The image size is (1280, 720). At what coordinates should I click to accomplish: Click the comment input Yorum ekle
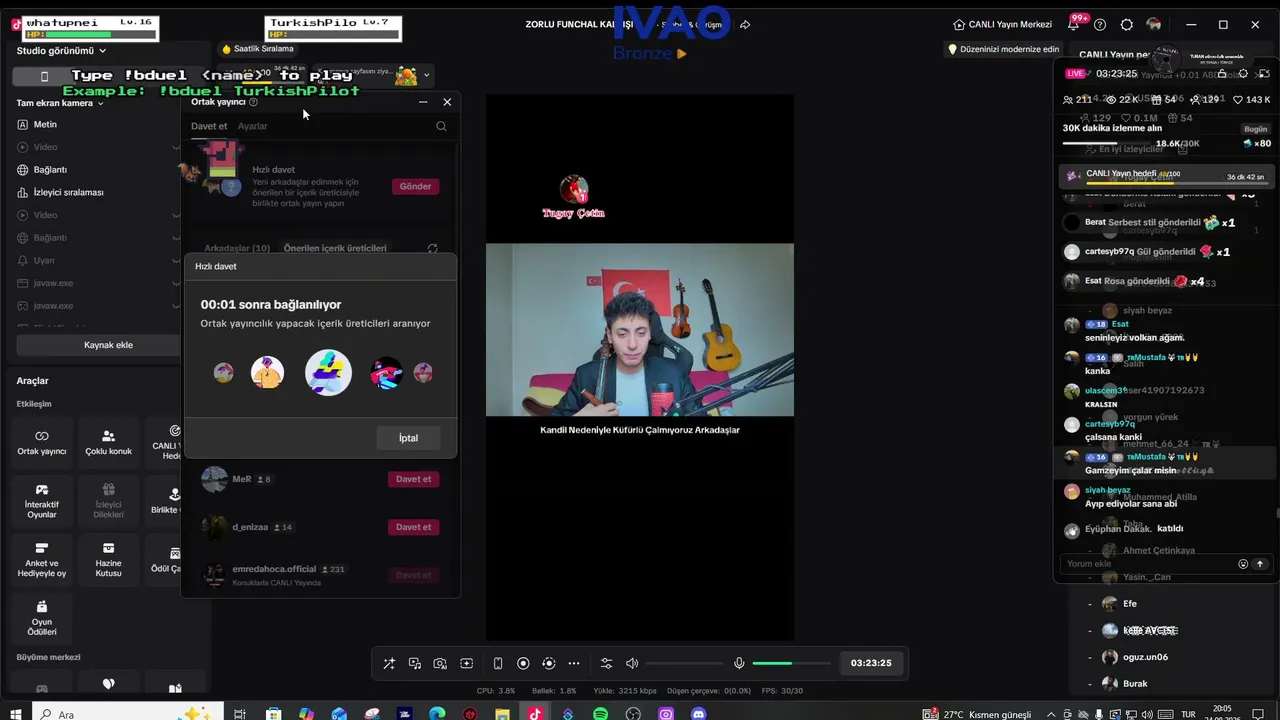coord(1150,564)
